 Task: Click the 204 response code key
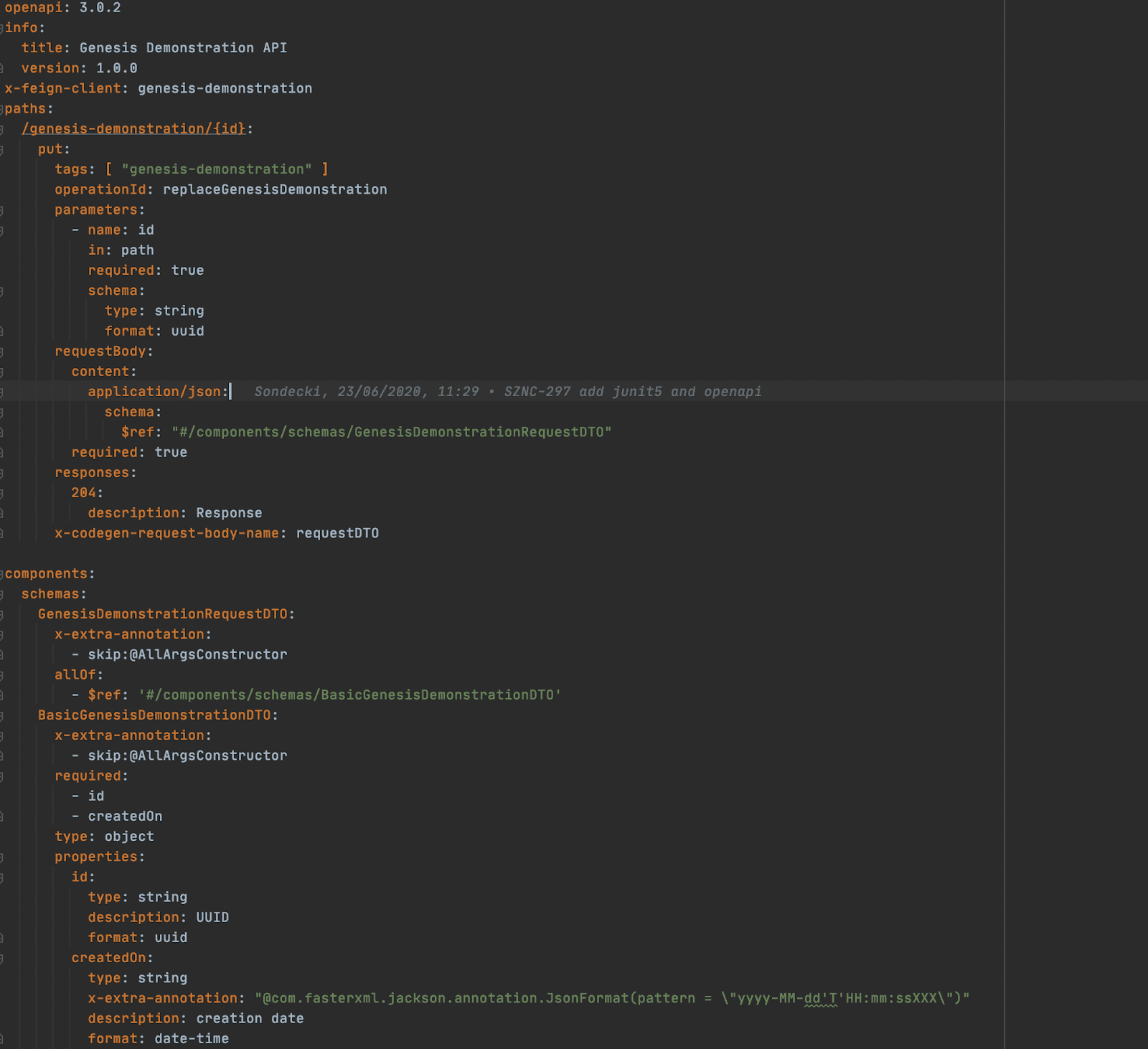point(83,493)
